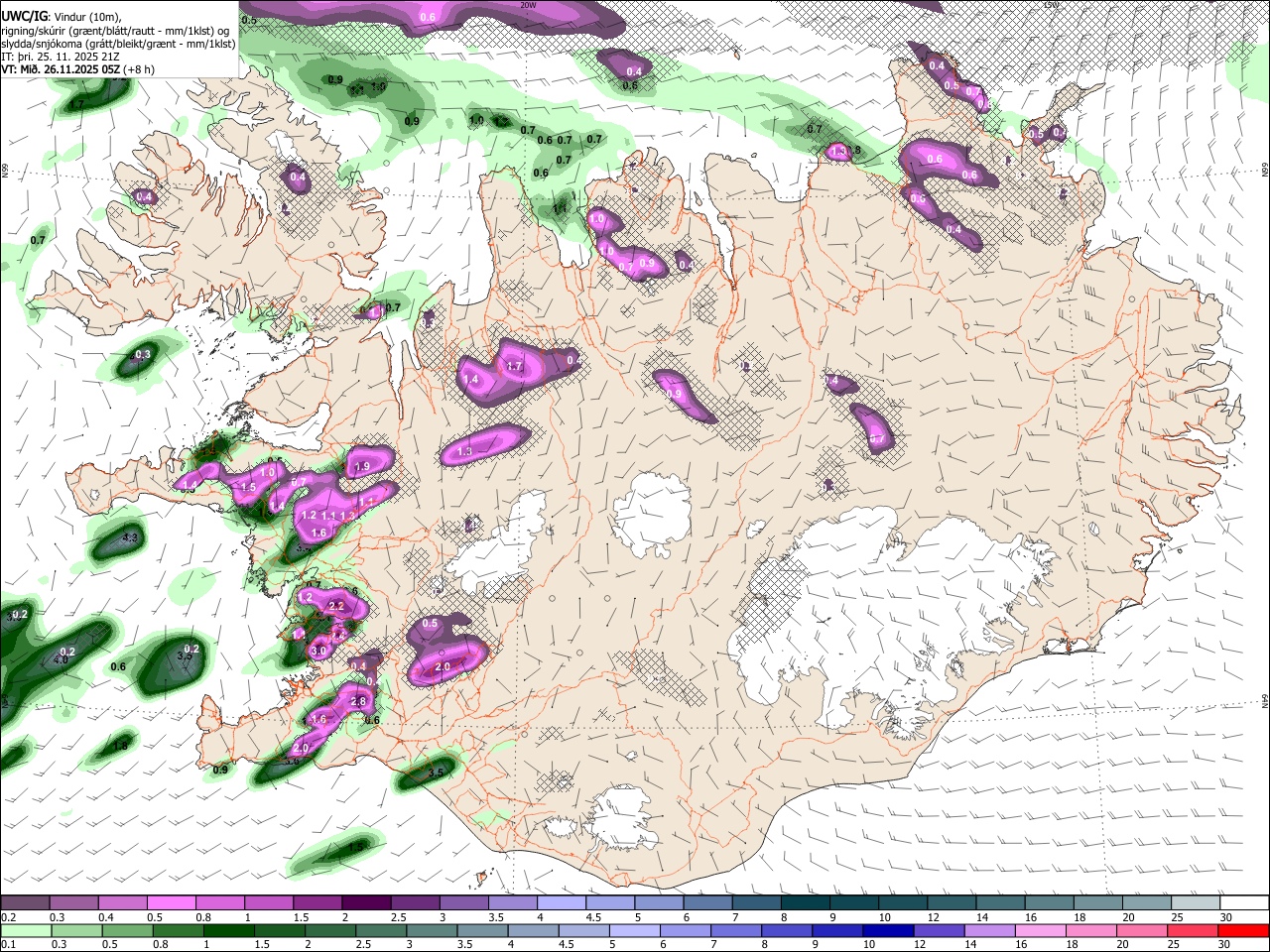This screenshot has height=952, width=1270.
Task: Click the '1.9' snow value on the map
Action: tap(362, 467)
